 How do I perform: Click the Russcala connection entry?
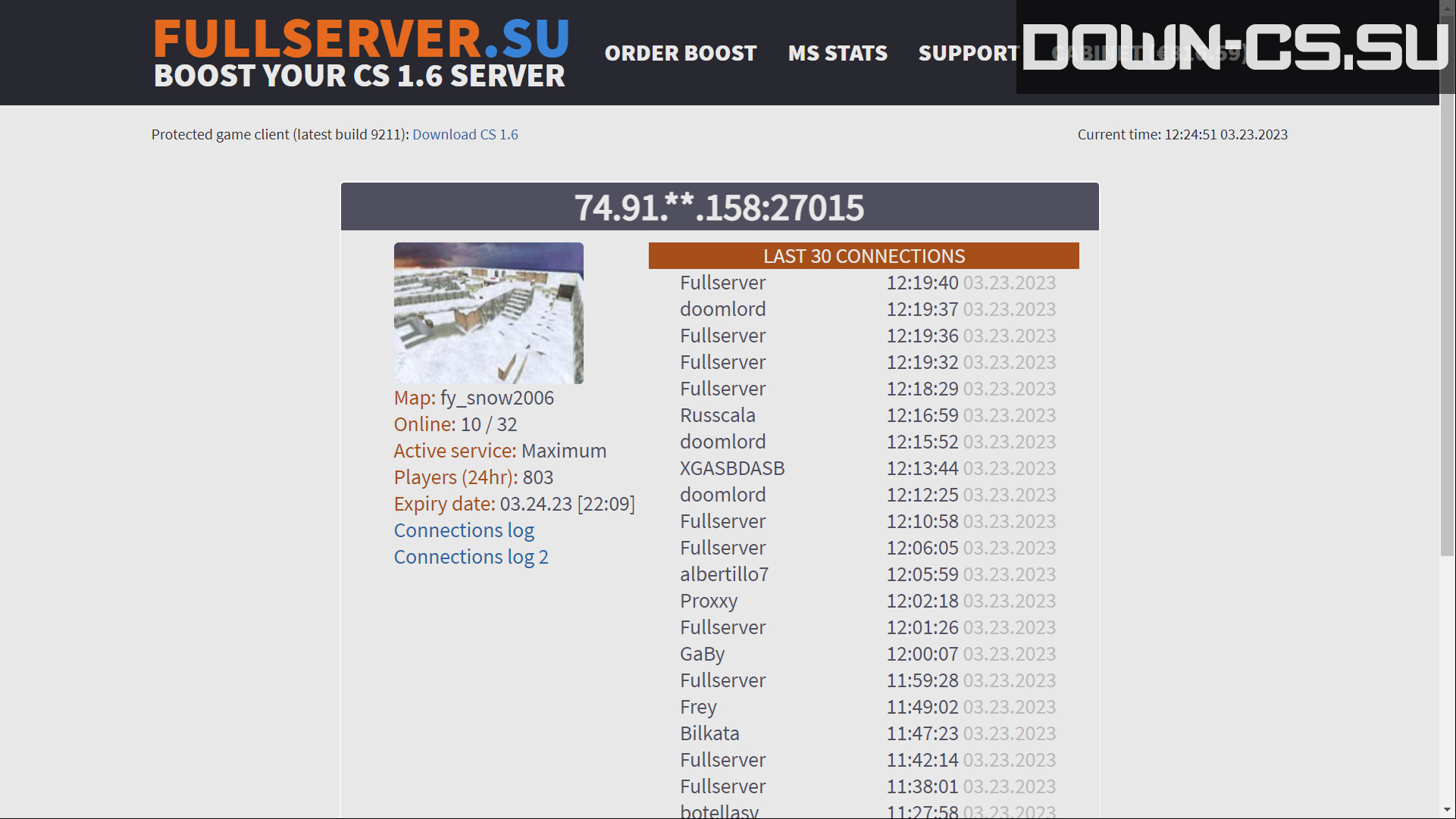tap(718, 415)
